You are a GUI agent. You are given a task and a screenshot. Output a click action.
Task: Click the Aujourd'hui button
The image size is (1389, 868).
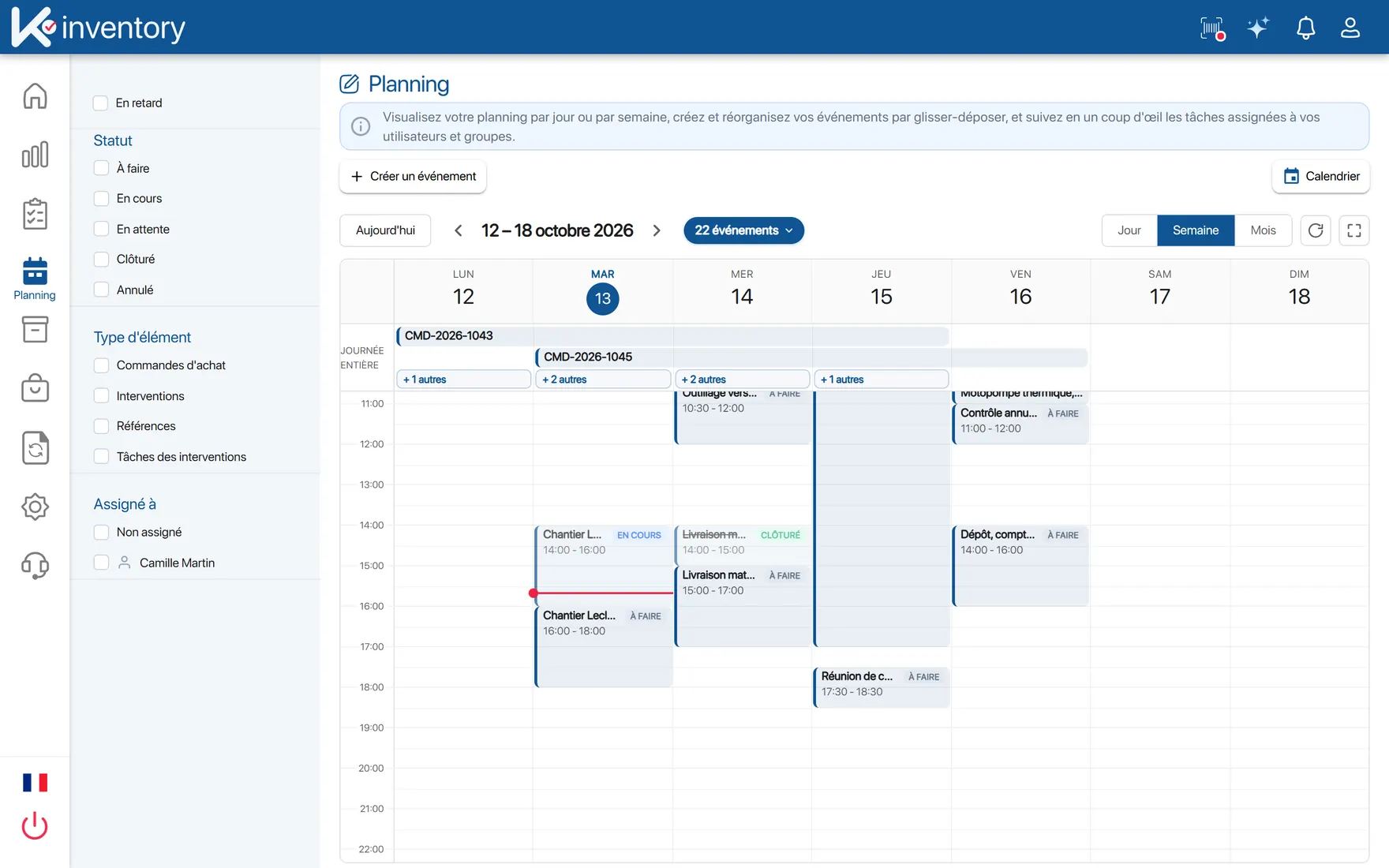(385, 230)
